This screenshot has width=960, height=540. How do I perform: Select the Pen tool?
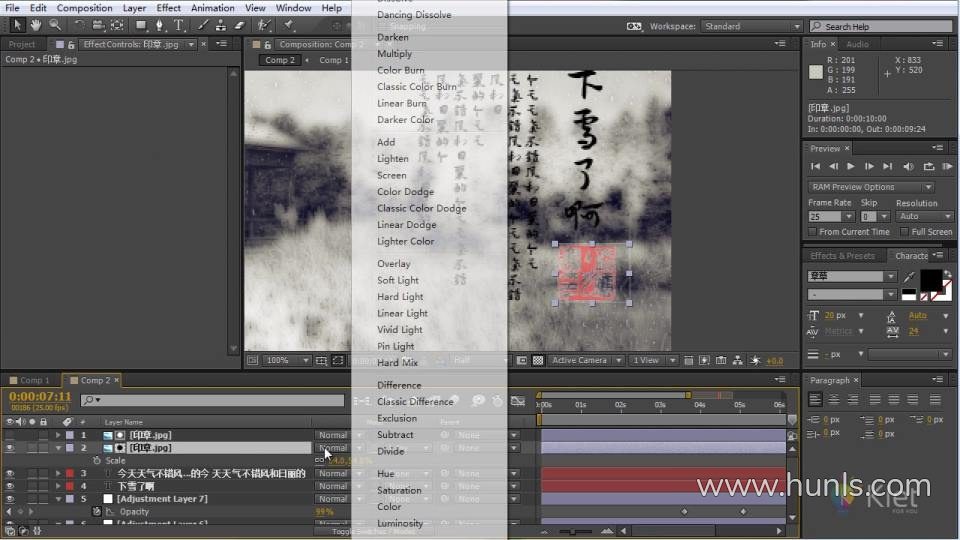coord(160,25)
